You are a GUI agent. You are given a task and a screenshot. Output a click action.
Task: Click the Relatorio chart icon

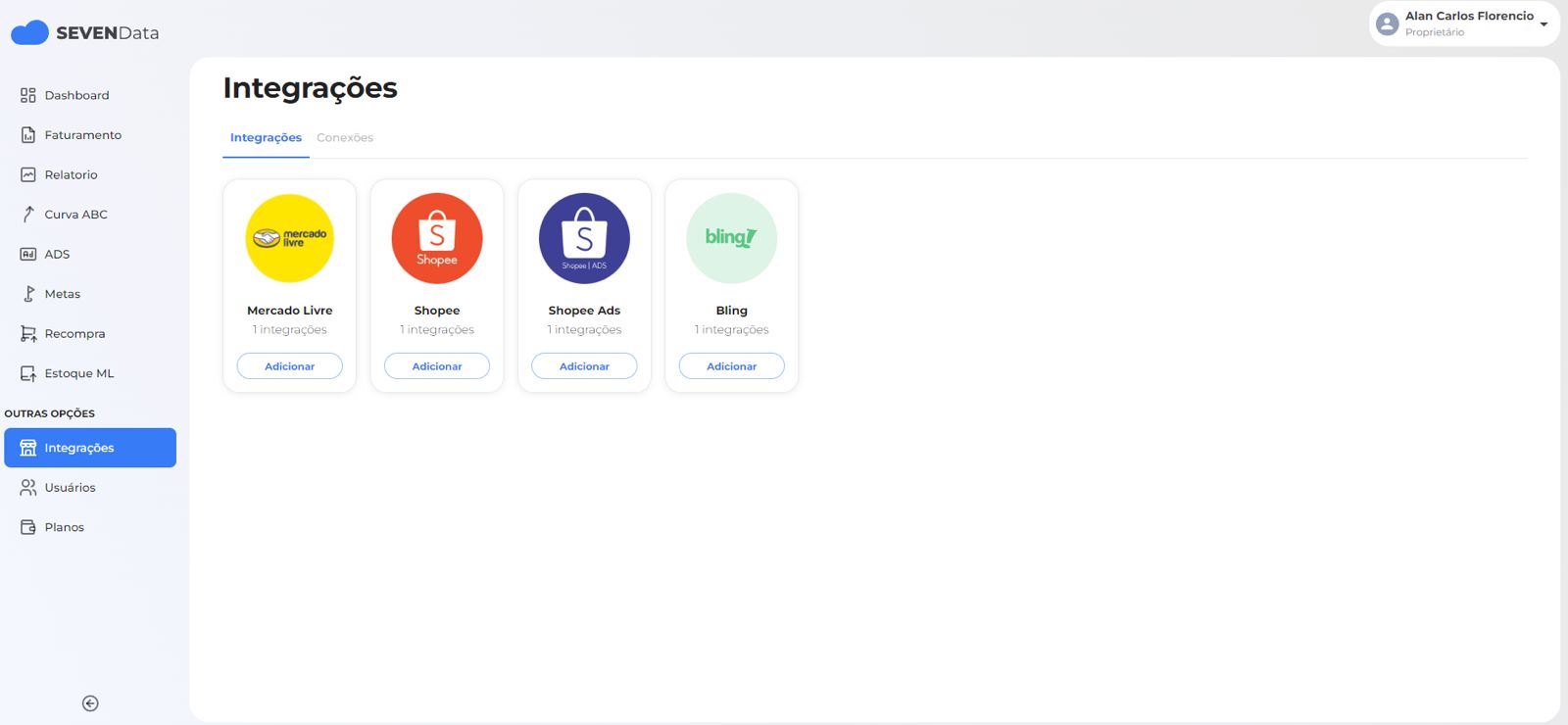click(28, 174)
